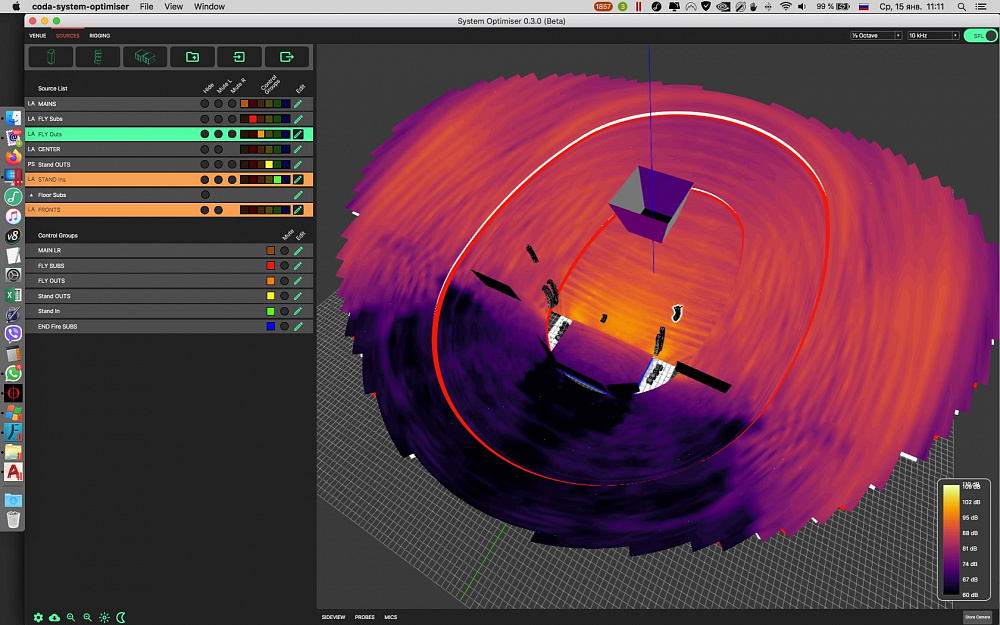Viewport: 1000px width, 625px height.
Task: Click the Store Camera button
Action: click(x=977, y=617)
